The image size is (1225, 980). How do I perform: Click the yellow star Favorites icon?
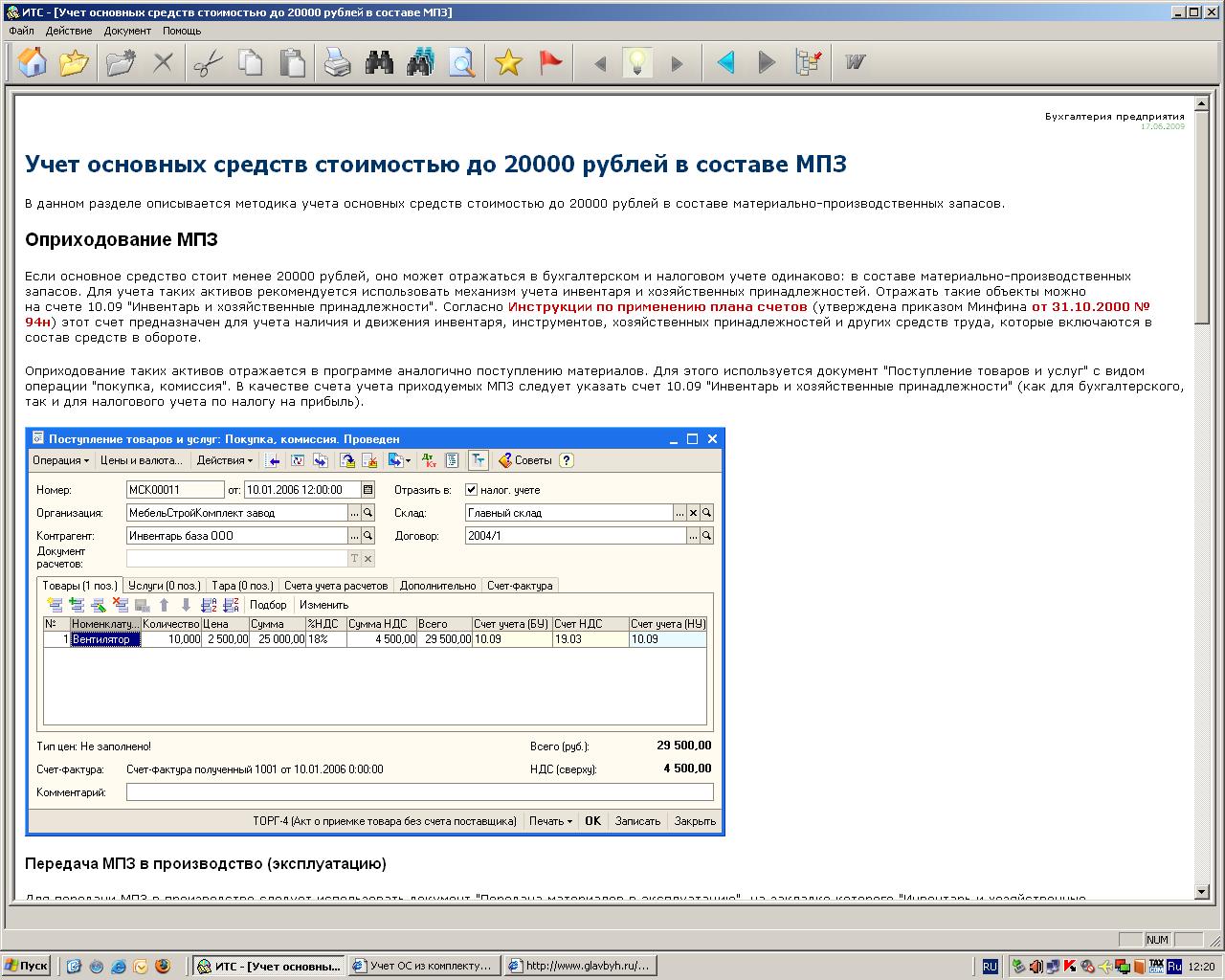(x=508, y=63)
